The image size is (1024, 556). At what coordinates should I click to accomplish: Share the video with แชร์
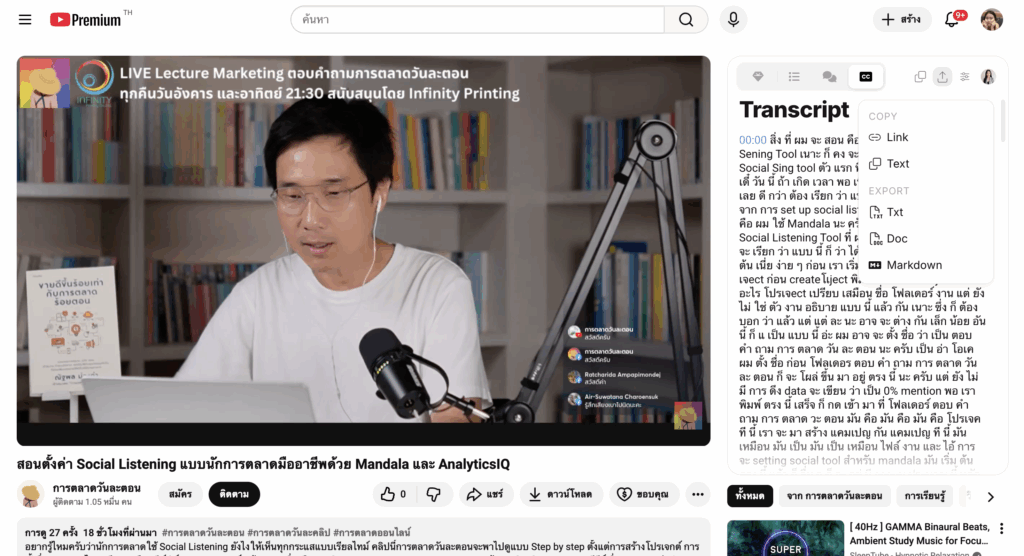[485, 495]
